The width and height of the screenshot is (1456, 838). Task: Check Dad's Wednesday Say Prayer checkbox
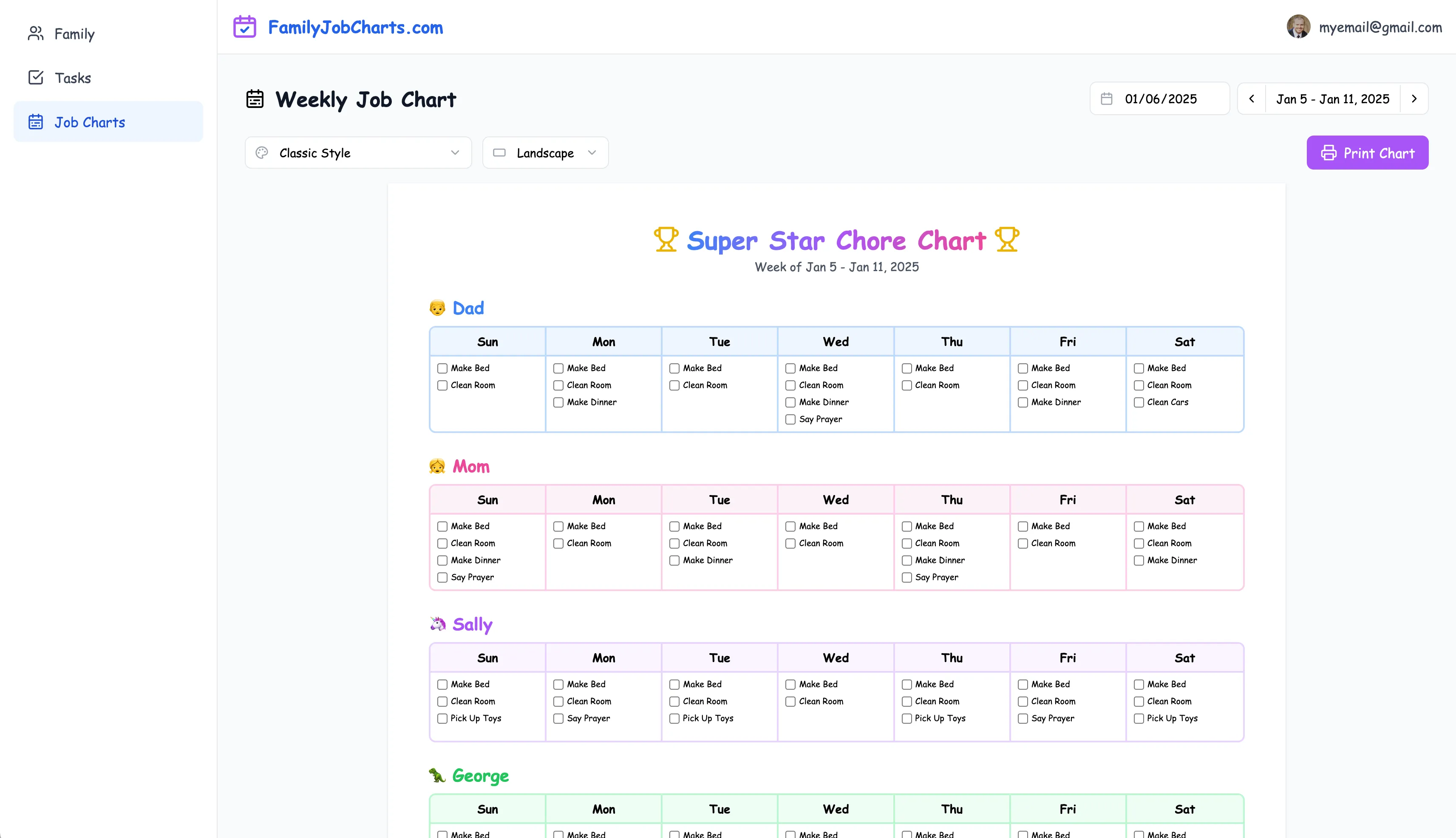click(790, 419)
